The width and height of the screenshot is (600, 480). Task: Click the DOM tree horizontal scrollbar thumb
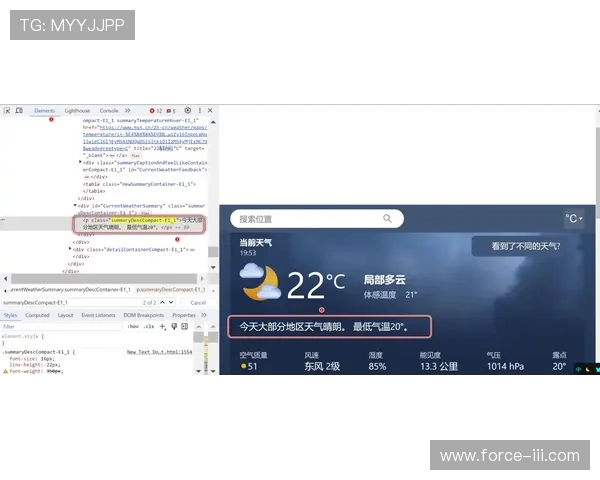point(104,278)
